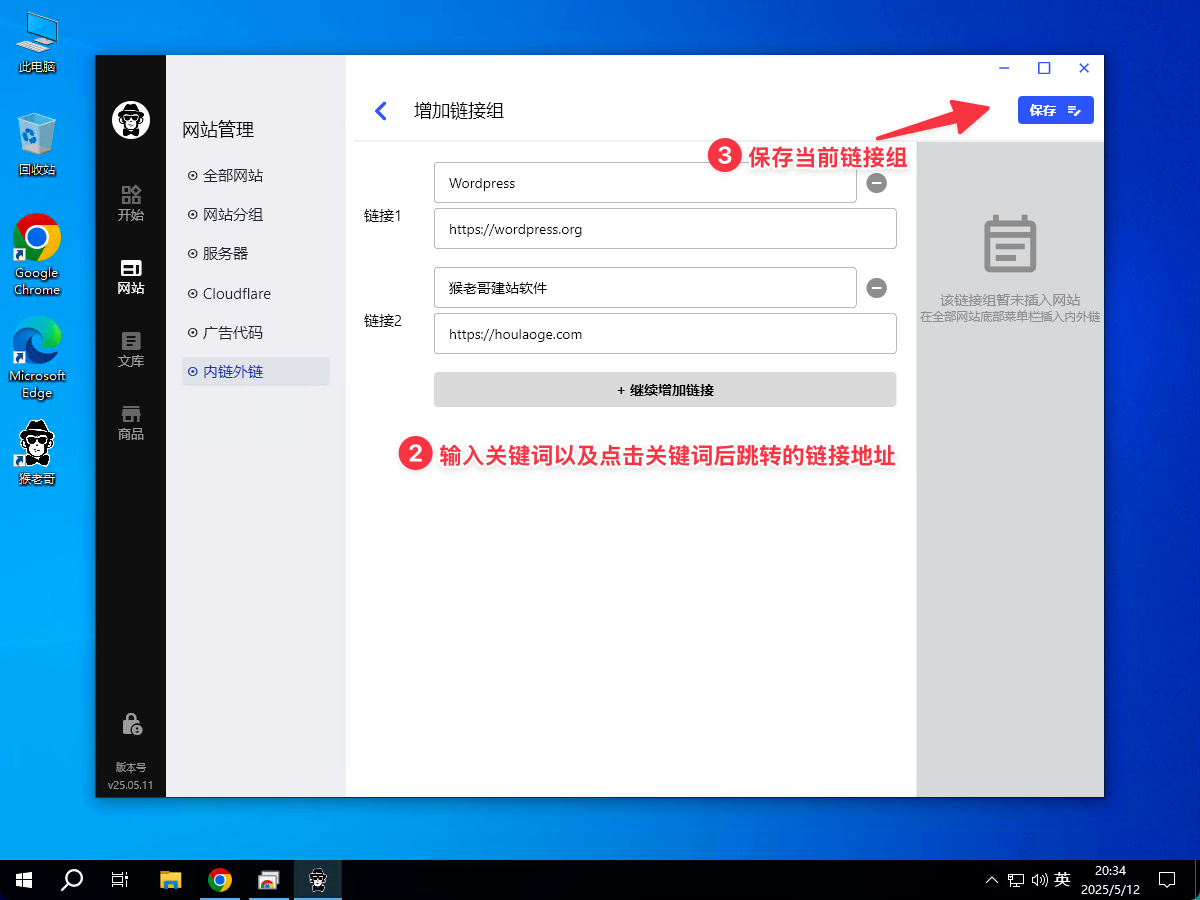
Task: Select 内链外链 in the menu
Action: [256, 372]
